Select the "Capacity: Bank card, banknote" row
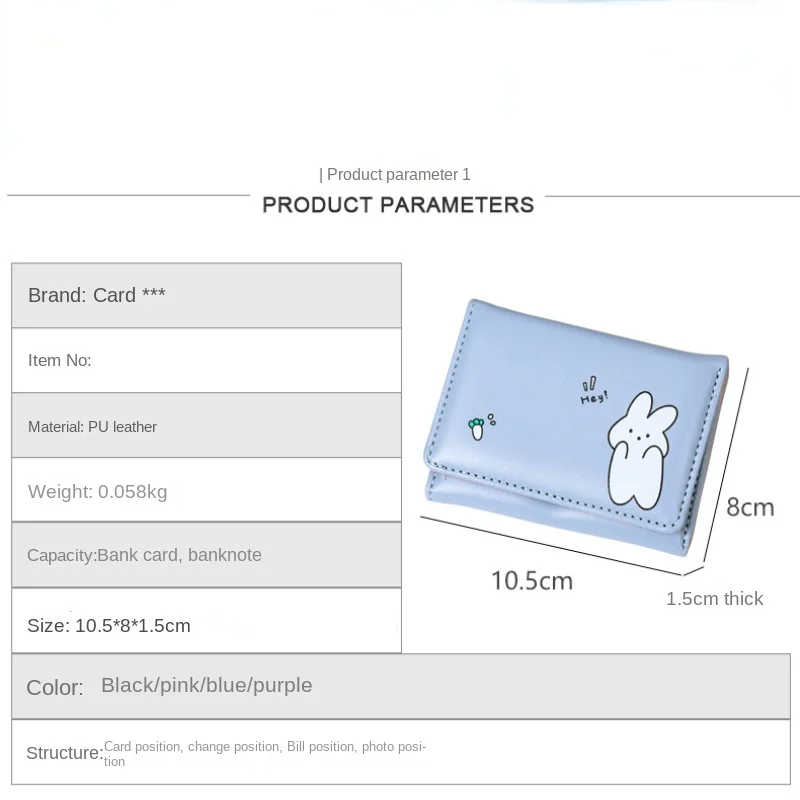 click(206, 555)
